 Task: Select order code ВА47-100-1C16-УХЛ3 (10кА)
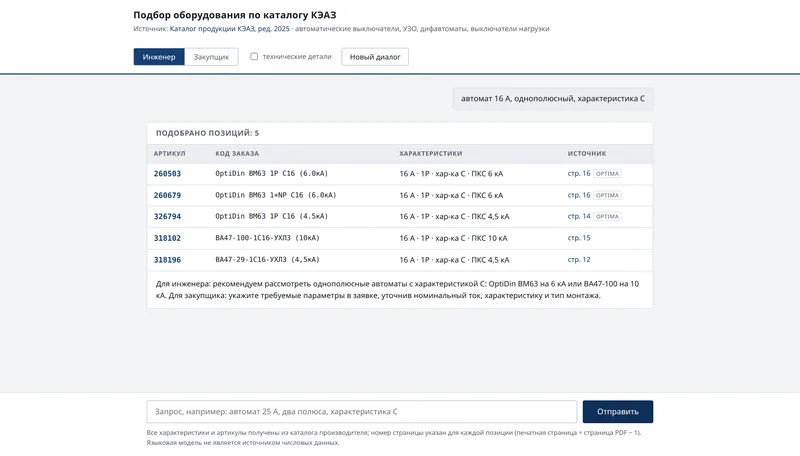pos(267,238)
